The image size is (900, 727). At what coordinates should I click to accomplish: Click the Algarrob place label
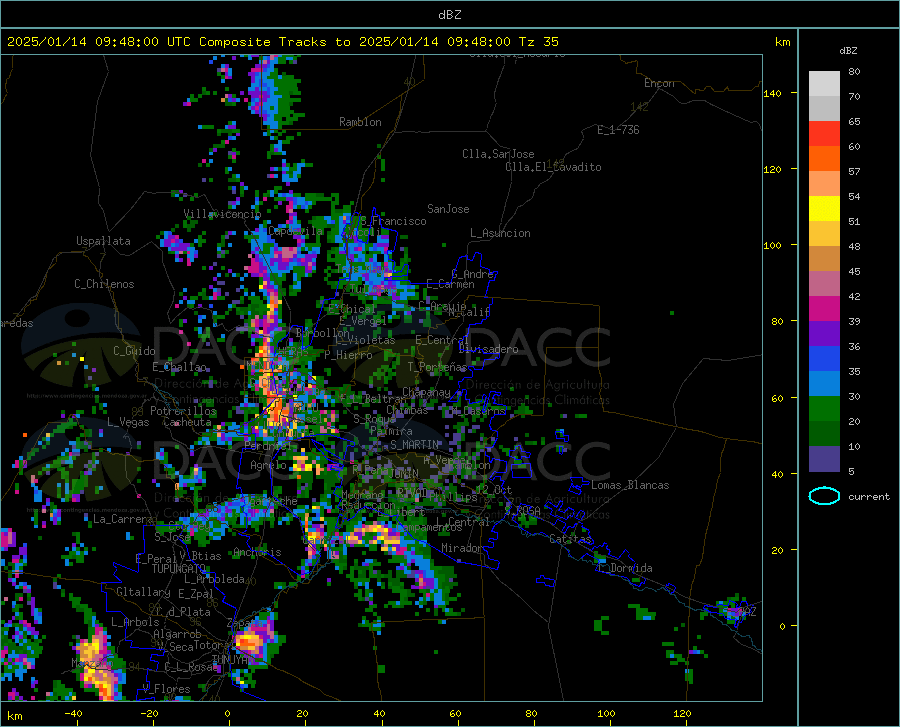tap(177, 634)
